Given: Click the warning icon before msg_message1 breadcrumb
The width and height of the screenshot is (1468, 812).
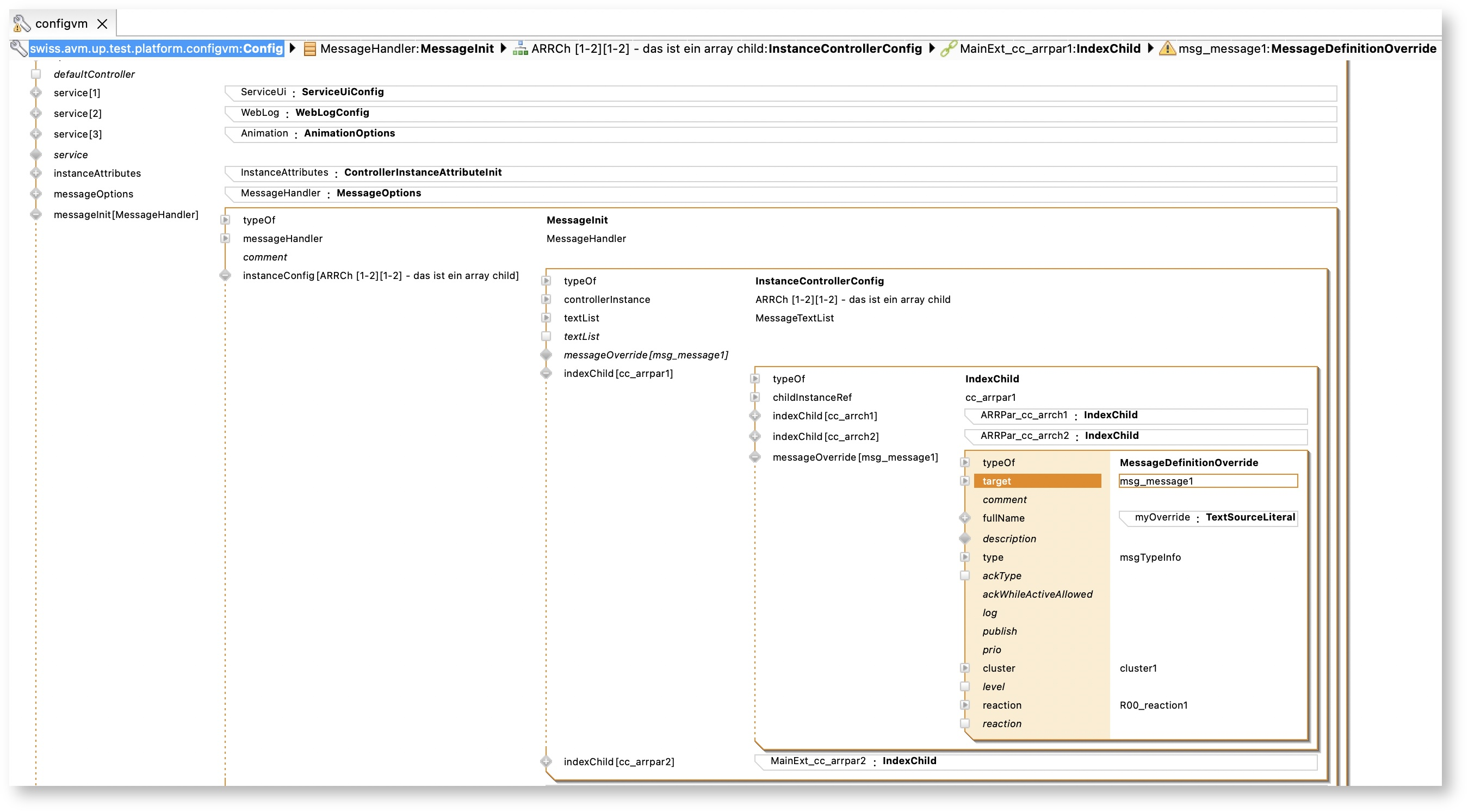Looking at the screenshot, I should [1167, 49].
